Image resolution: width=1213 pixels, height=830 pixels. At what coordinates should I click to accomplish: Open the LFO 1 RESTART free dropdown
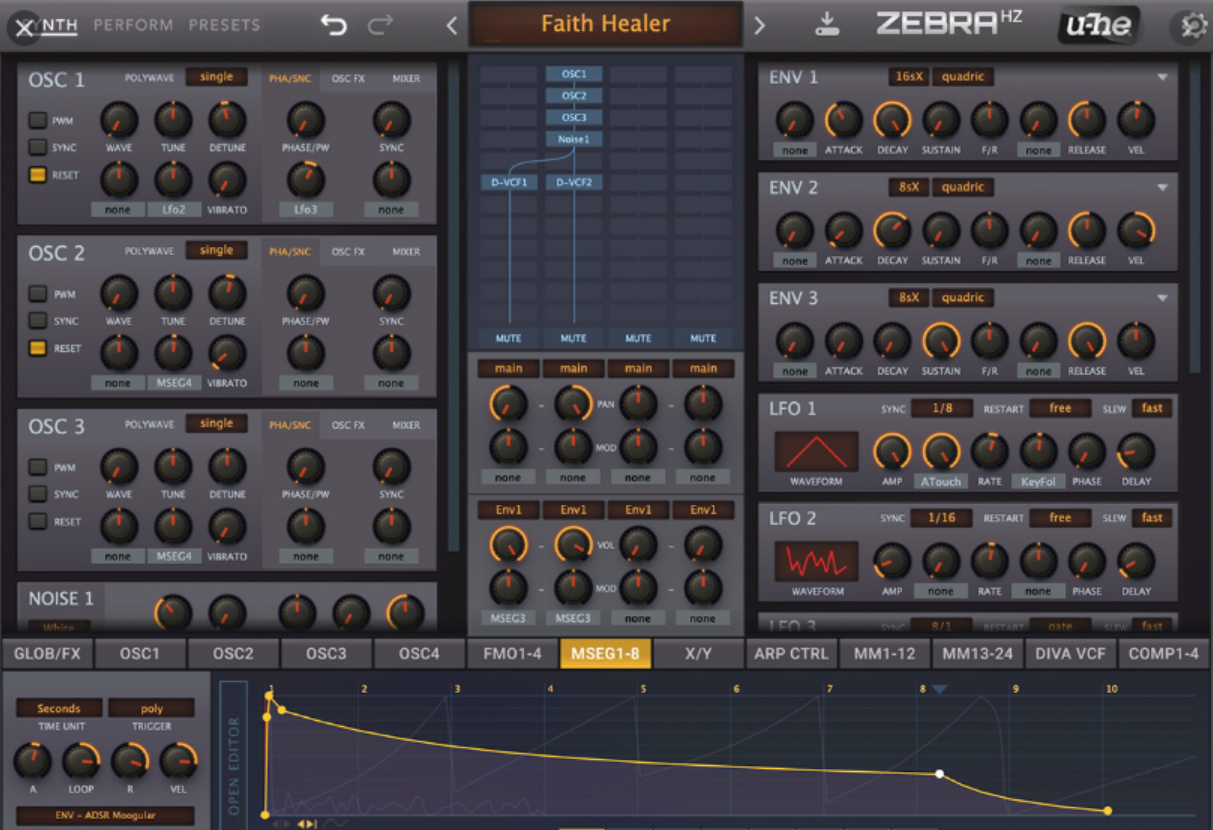click(x=1060, y=409)
